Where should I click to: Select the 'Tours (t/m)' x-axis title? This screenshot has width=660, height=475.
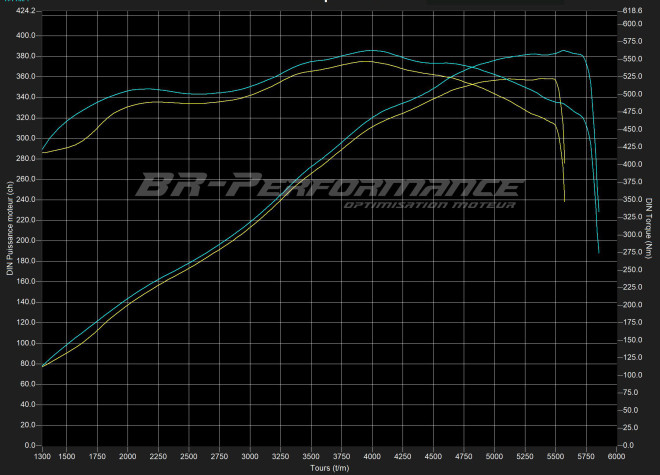[x=331, y=467]
